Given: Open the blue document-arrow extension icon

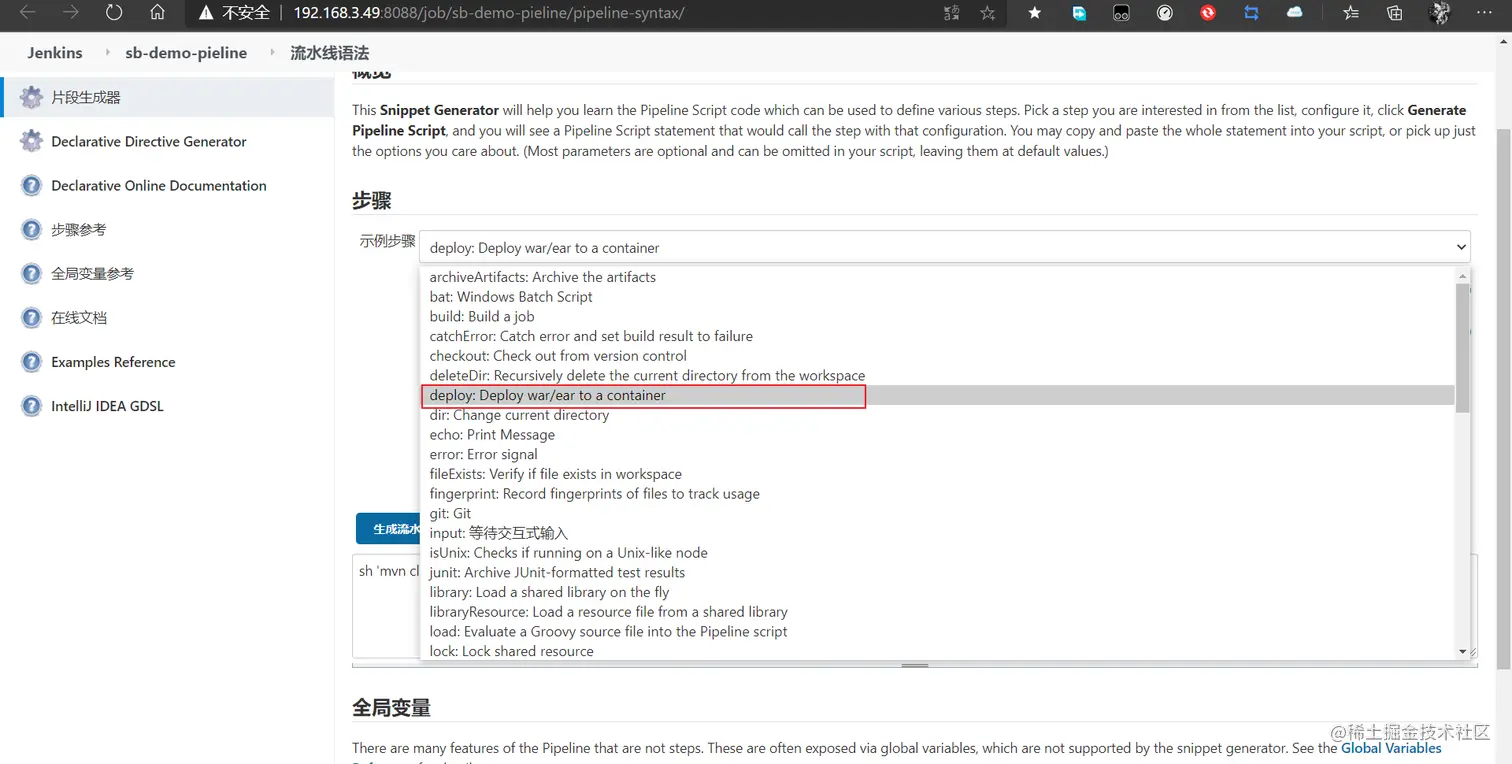Looking at the screenshot, I should coord(1079,13).
